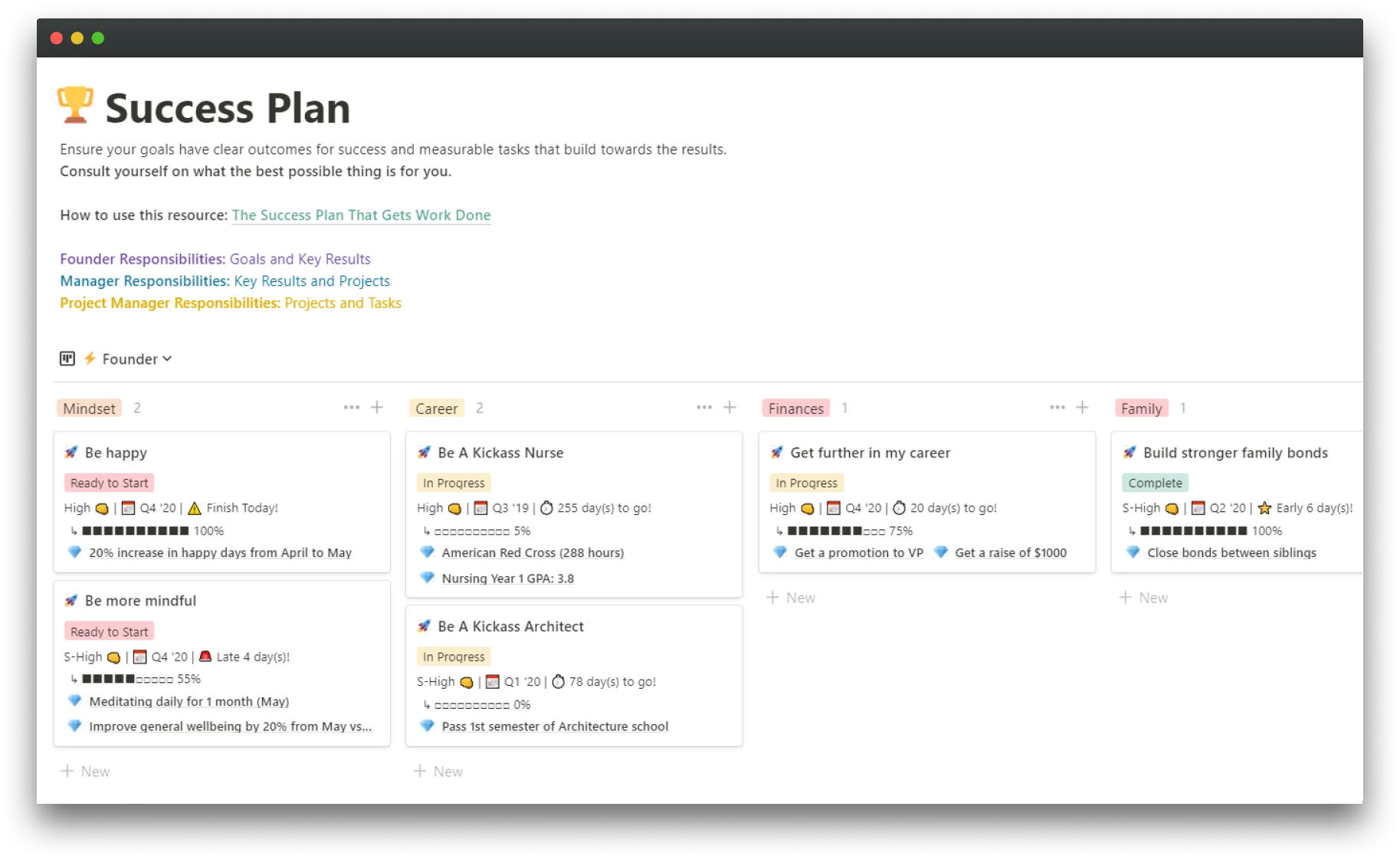This screenshot has height=859, width=1400.
Task: Open the Mindset column three-dot options
Action: click(x=352, y=408)
